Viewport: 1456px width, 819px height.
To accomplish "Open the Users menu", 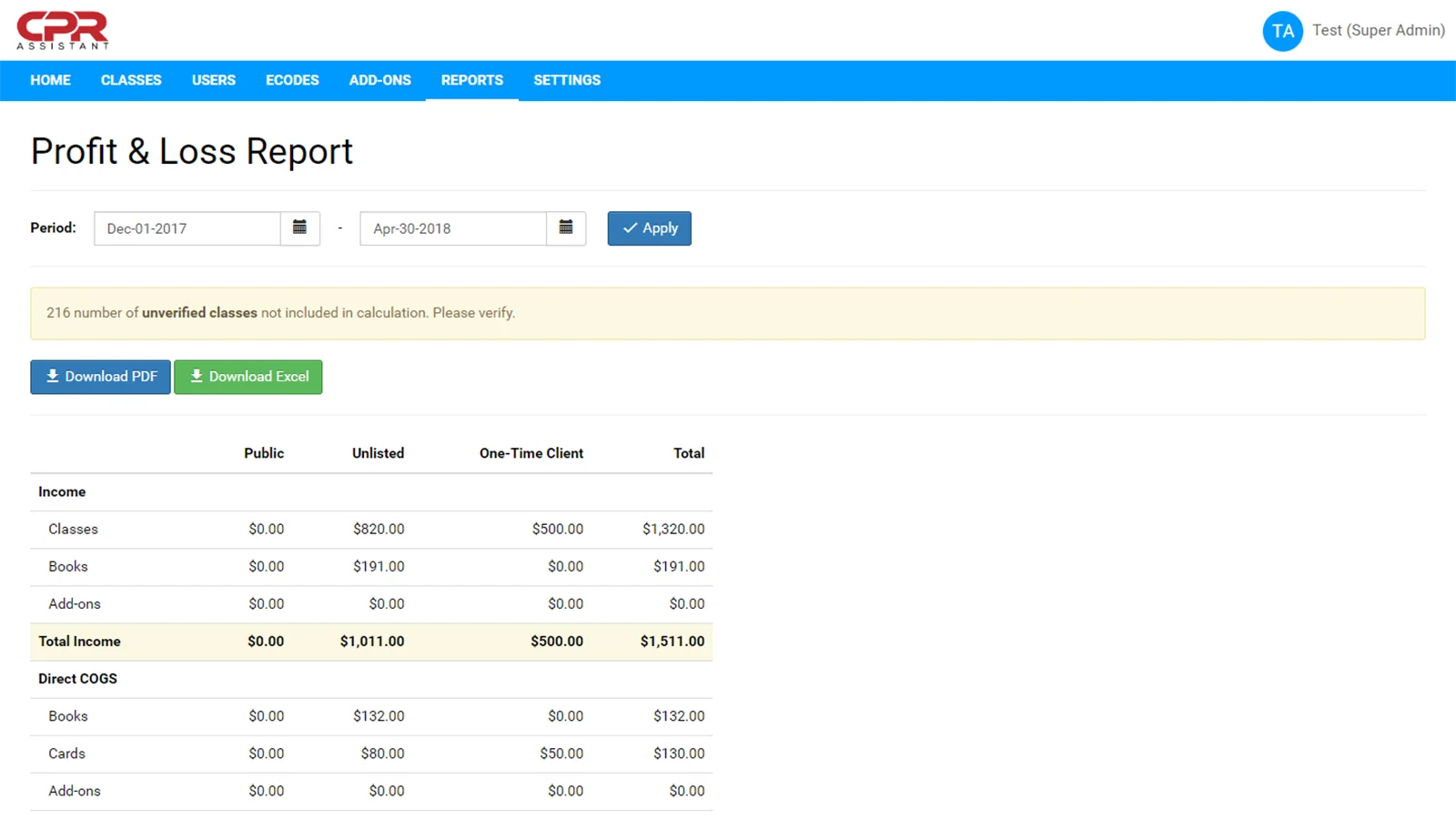I will (214, 80).
